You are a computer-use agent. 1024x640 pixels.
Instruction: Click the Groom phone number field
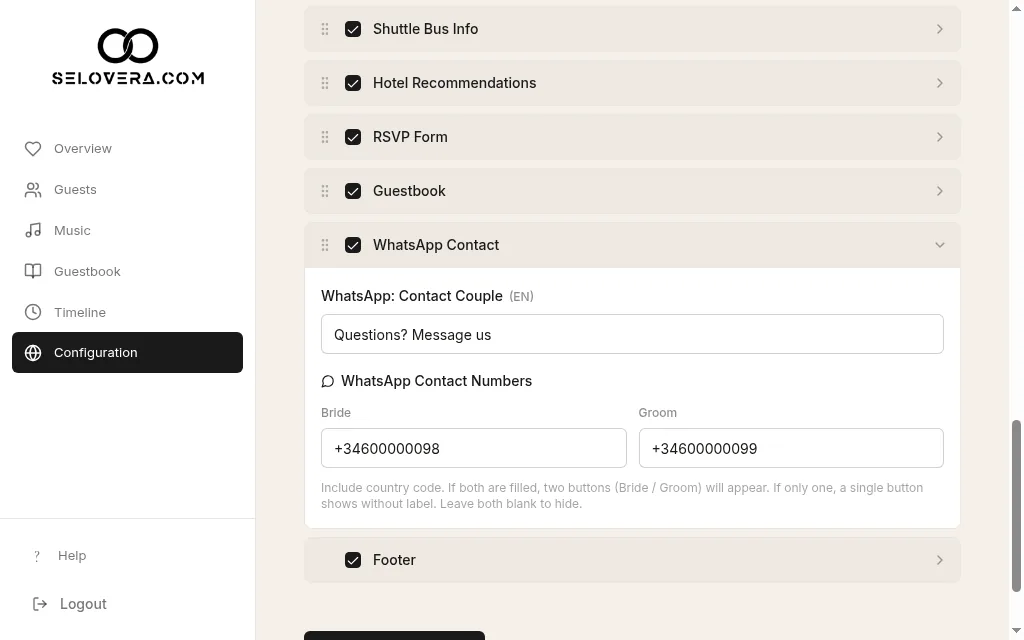point(791,448)
